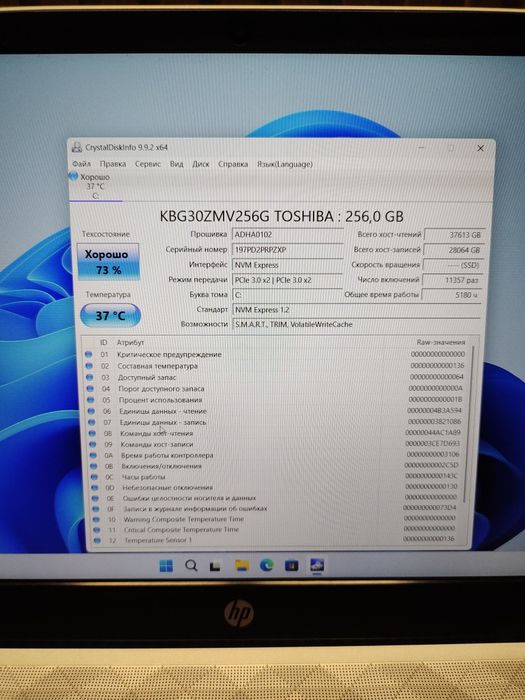Open the Справка menu

click(233, 164)
